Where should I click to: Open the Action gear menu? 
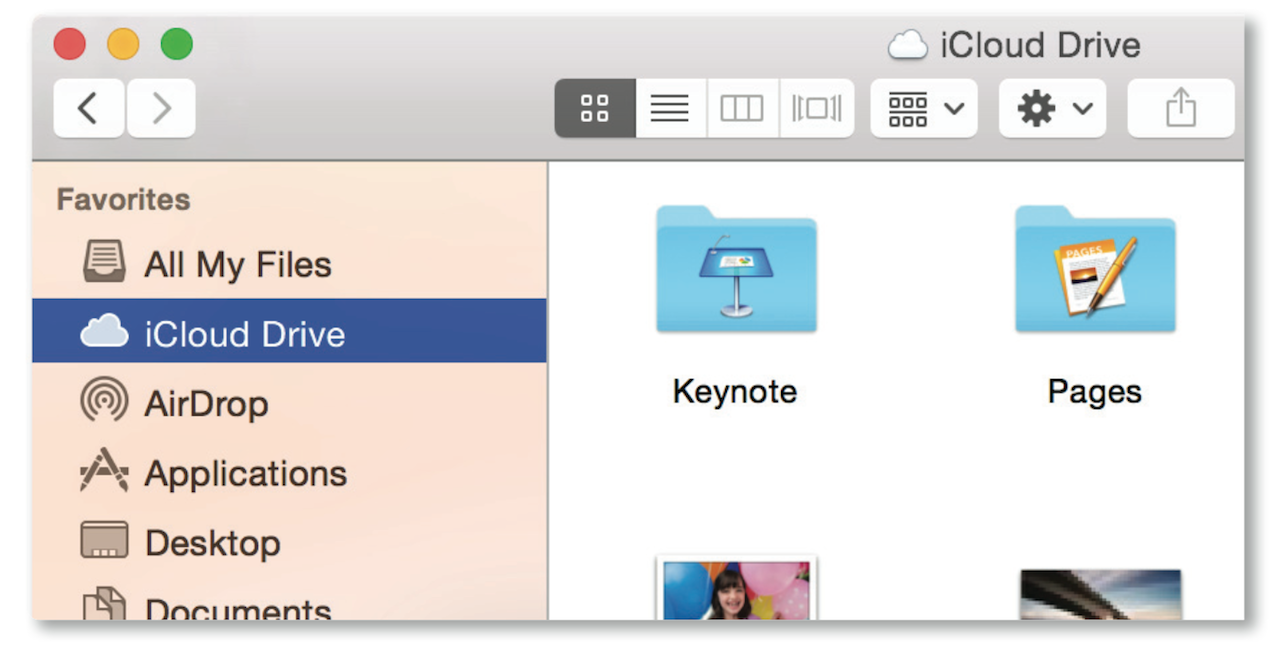tap(1053, 108)
